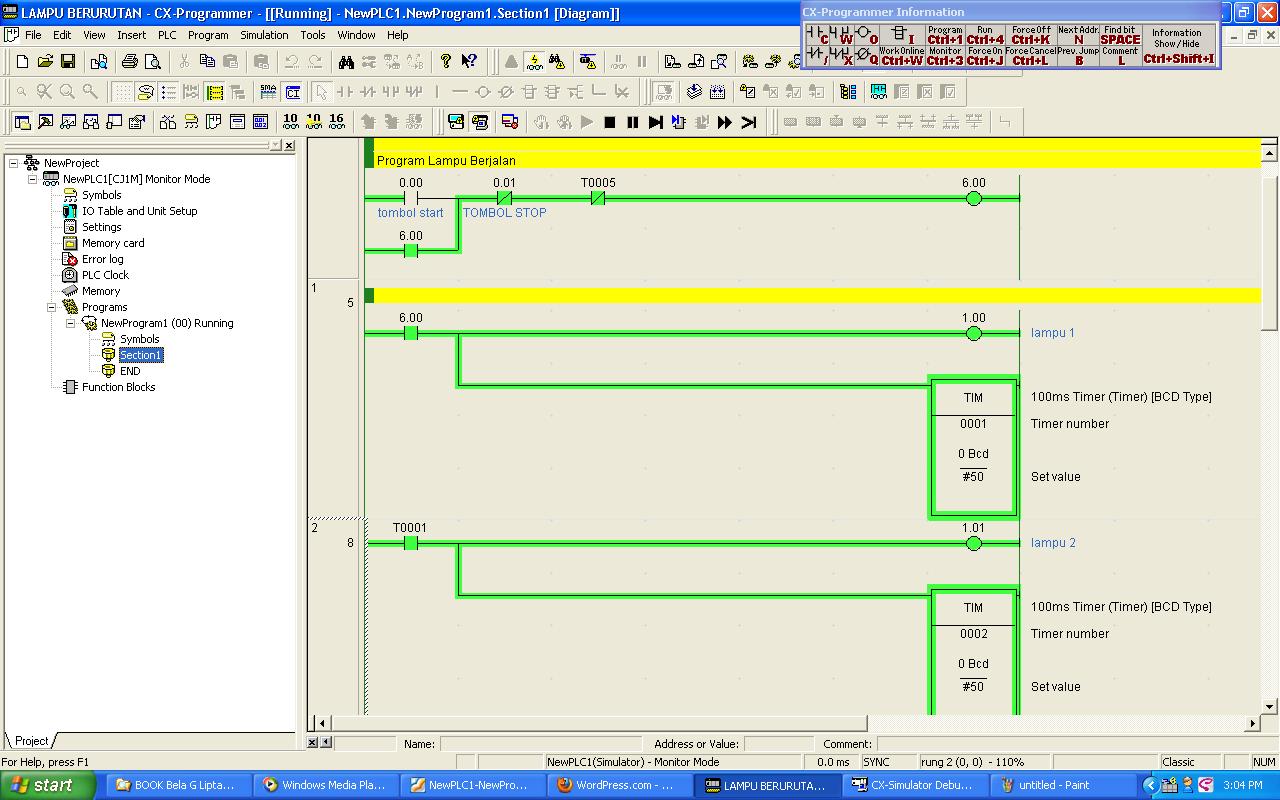Toggle Work Online with the lightning icon
The width and height of the screenshot is (1280, 800).
[534, 62]
